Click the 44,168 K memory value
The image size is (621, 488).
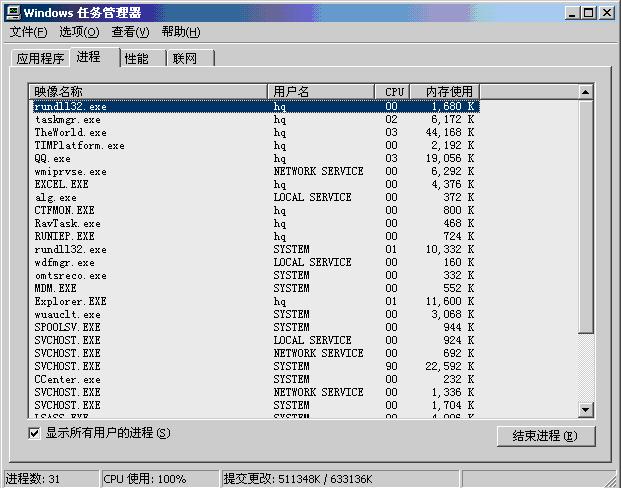click(x=450, y=133)
